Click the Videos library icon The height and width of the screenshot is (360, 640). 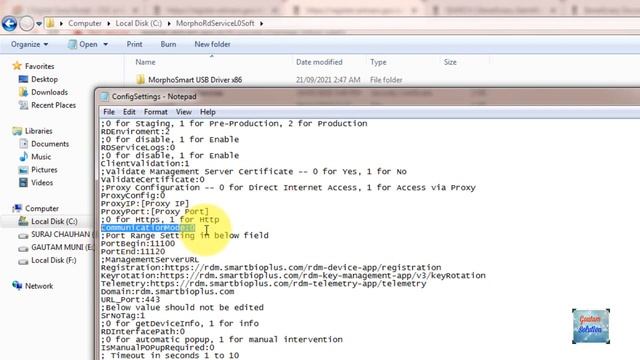24,182
